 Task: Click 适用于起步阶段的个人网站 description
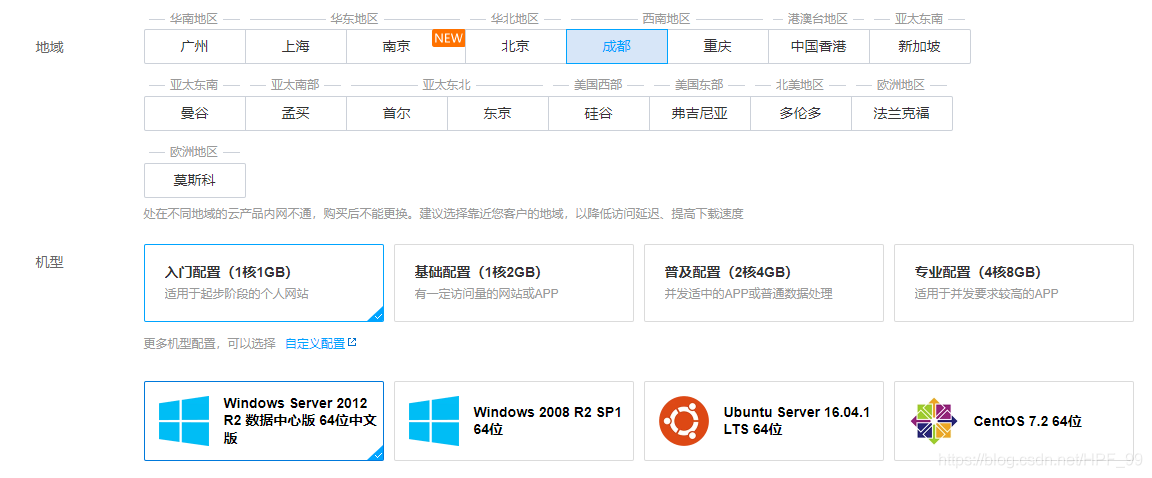tap(237, 294)
